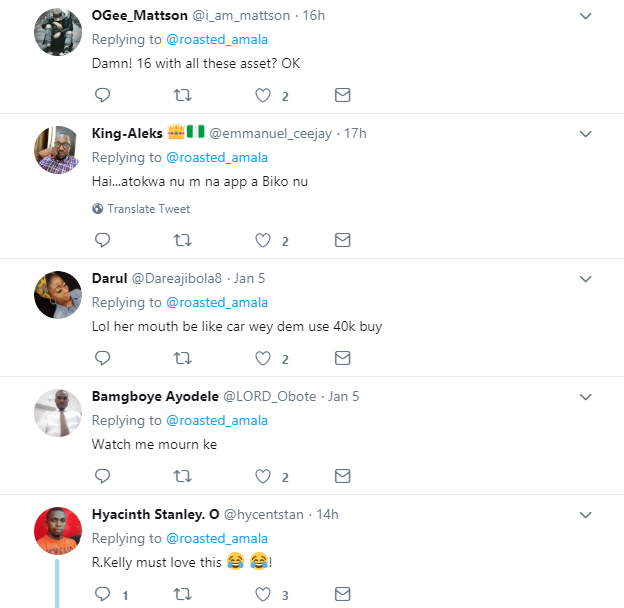Screen dimensions: 624x608
Task: Like Darul's tweet about 40k car
Action: click(x=263, y=358)
